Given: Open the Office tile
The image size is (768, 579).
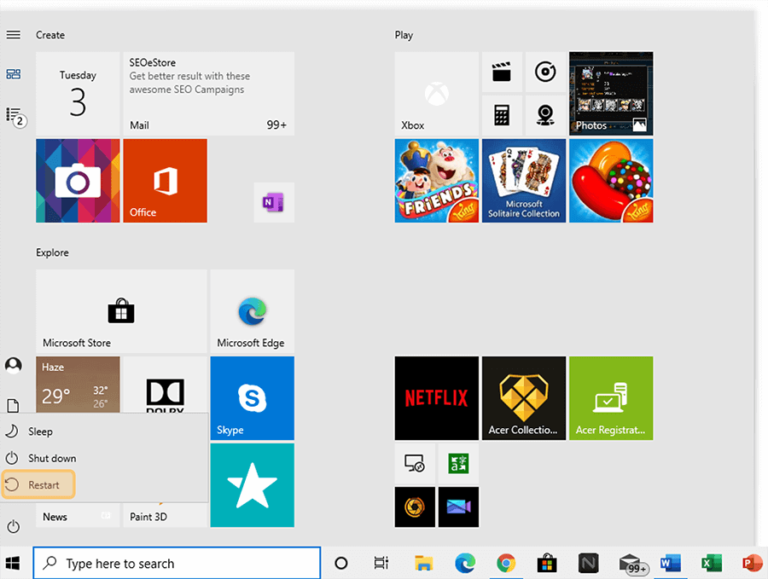Looking at the screenshot, I should tap(165, 181).
